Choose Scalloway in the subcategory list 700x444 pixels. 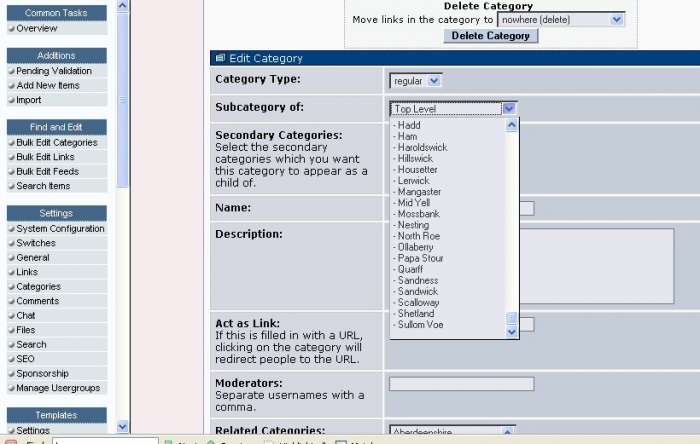(418, 303)
